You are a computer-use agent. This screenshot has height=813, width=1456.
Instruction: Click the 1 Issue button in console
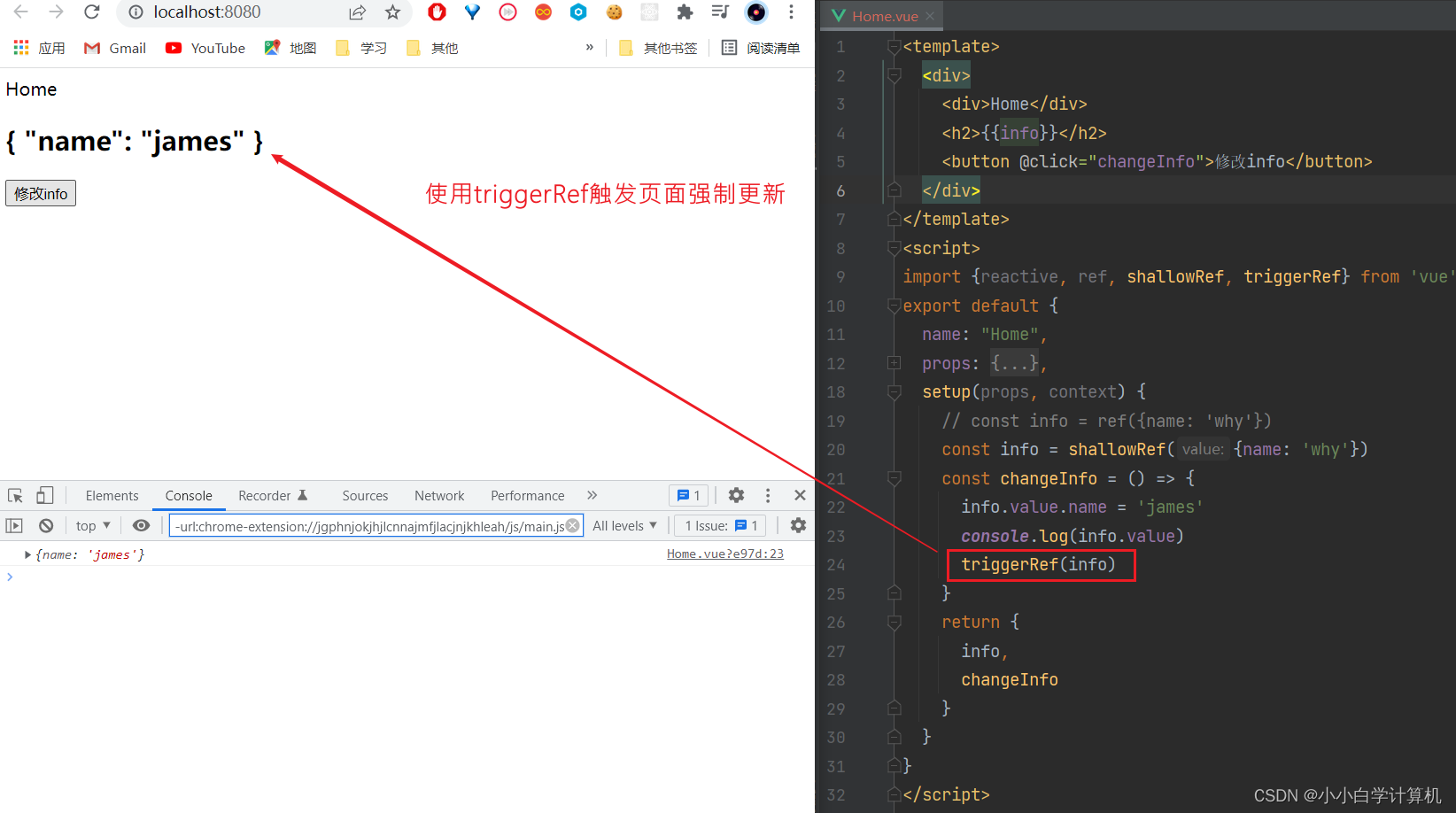point(720,525)
